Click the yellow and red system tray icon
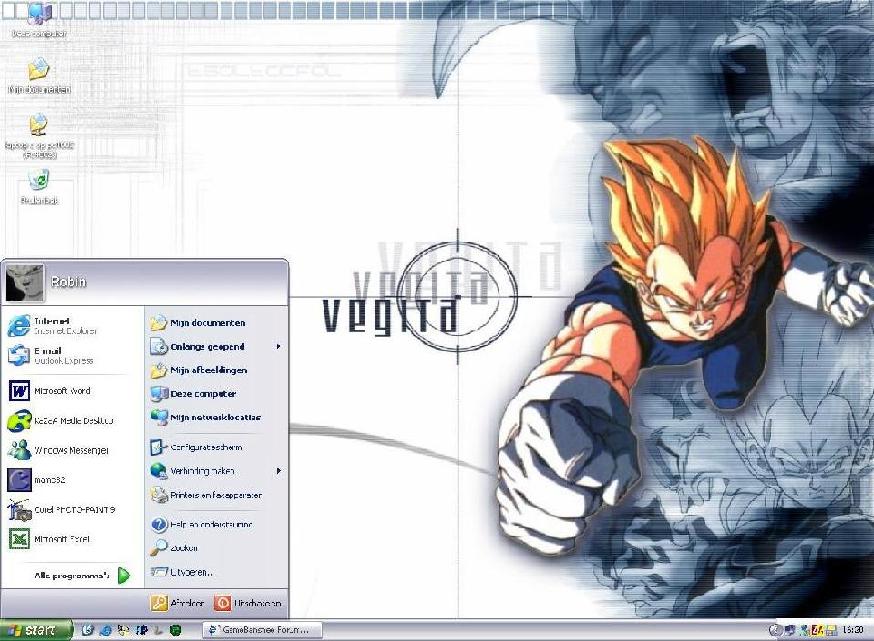874x641 pixels. tap(818, 630)
